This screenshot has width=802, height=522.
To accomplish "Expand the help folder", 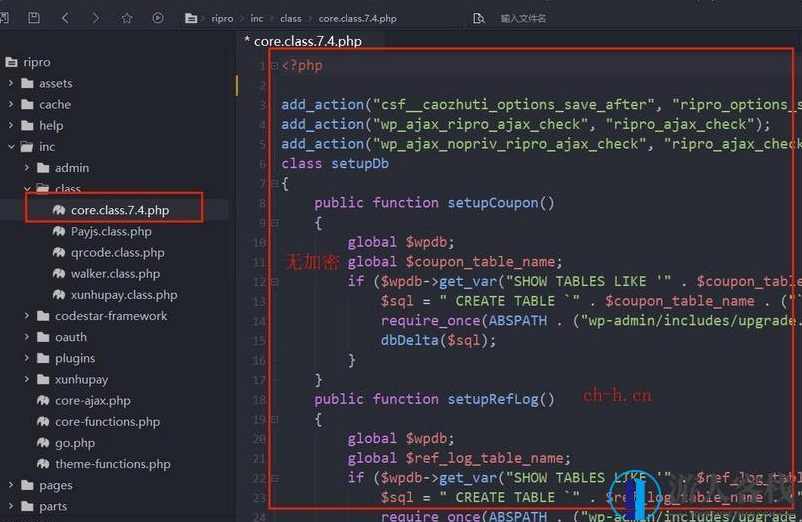I will click(x=11, y=125).
